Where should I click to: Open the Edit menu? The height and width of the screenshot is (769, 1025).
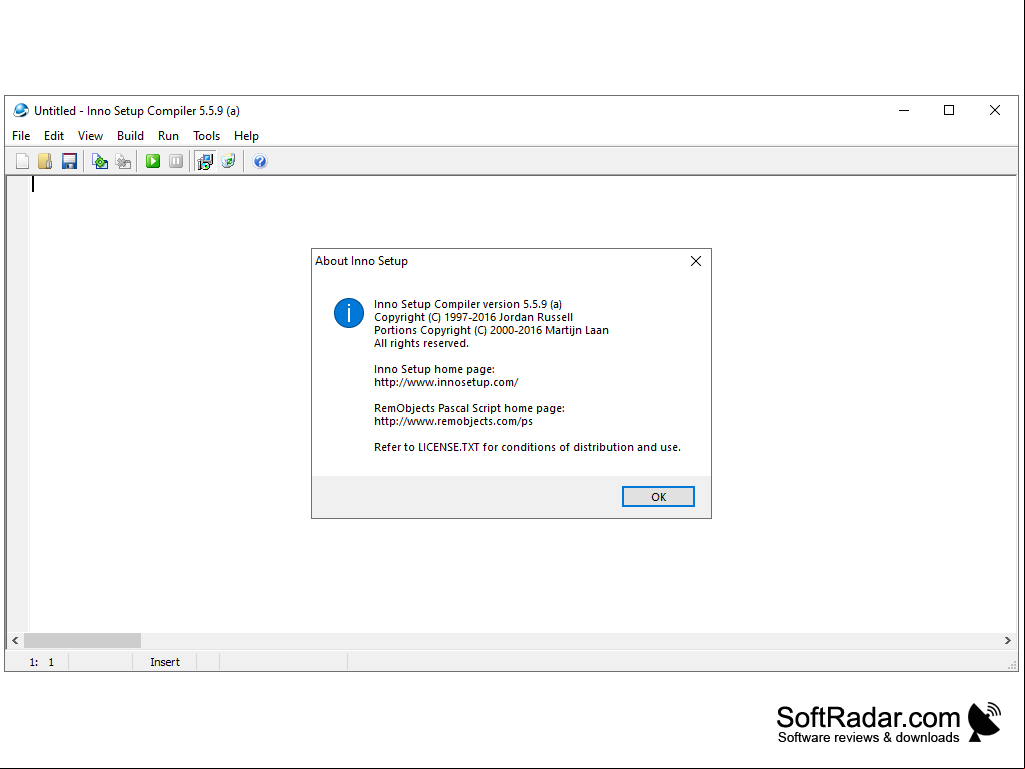coord(54,136)
